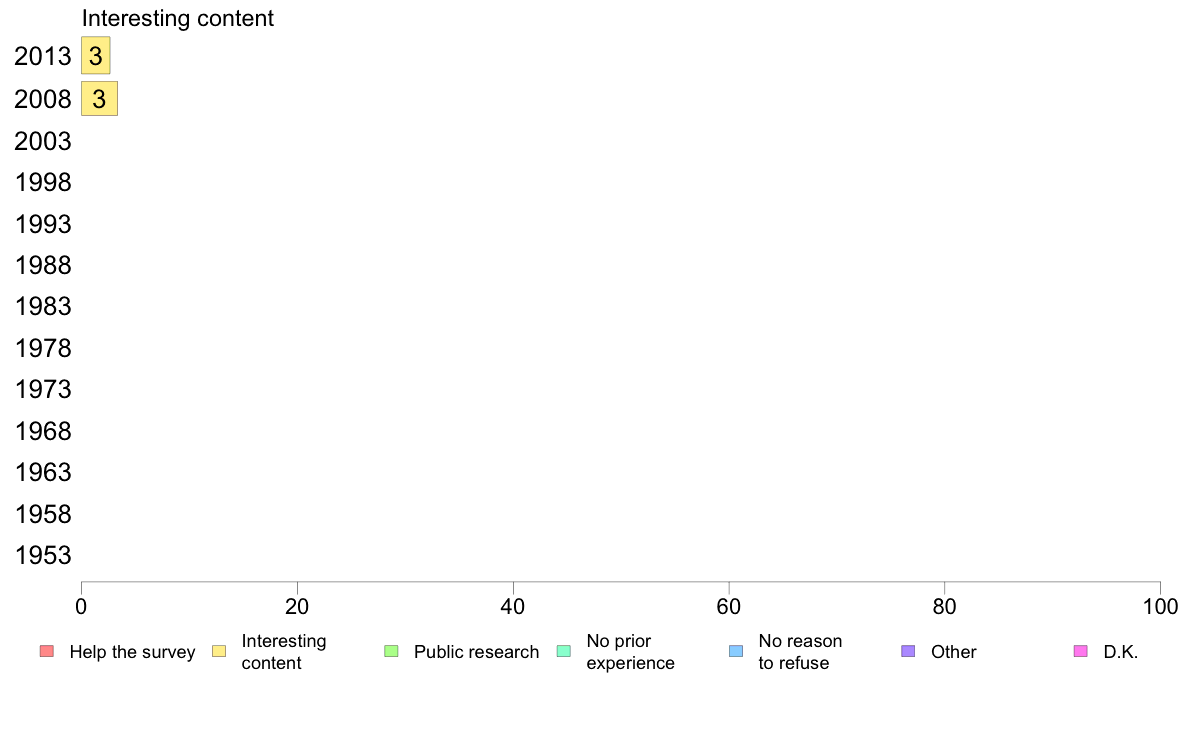The width and height of the screenshot is (1188, 736).
Task: Click the pink D.K. legend swatch
Action: [x=1080, y=652]
